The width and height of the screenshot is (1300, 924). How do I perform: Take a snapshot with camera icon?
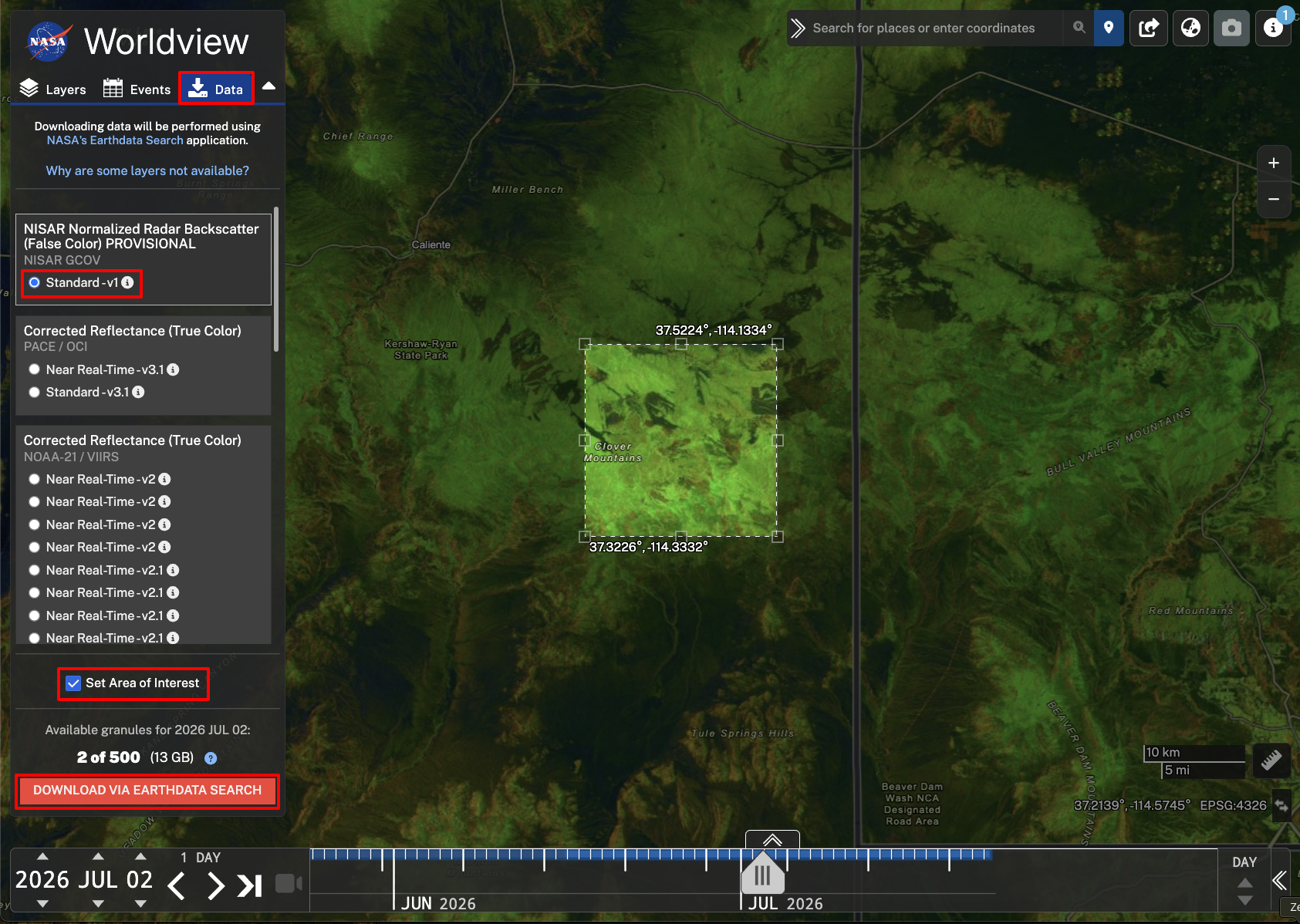[x=1232, y=28]
